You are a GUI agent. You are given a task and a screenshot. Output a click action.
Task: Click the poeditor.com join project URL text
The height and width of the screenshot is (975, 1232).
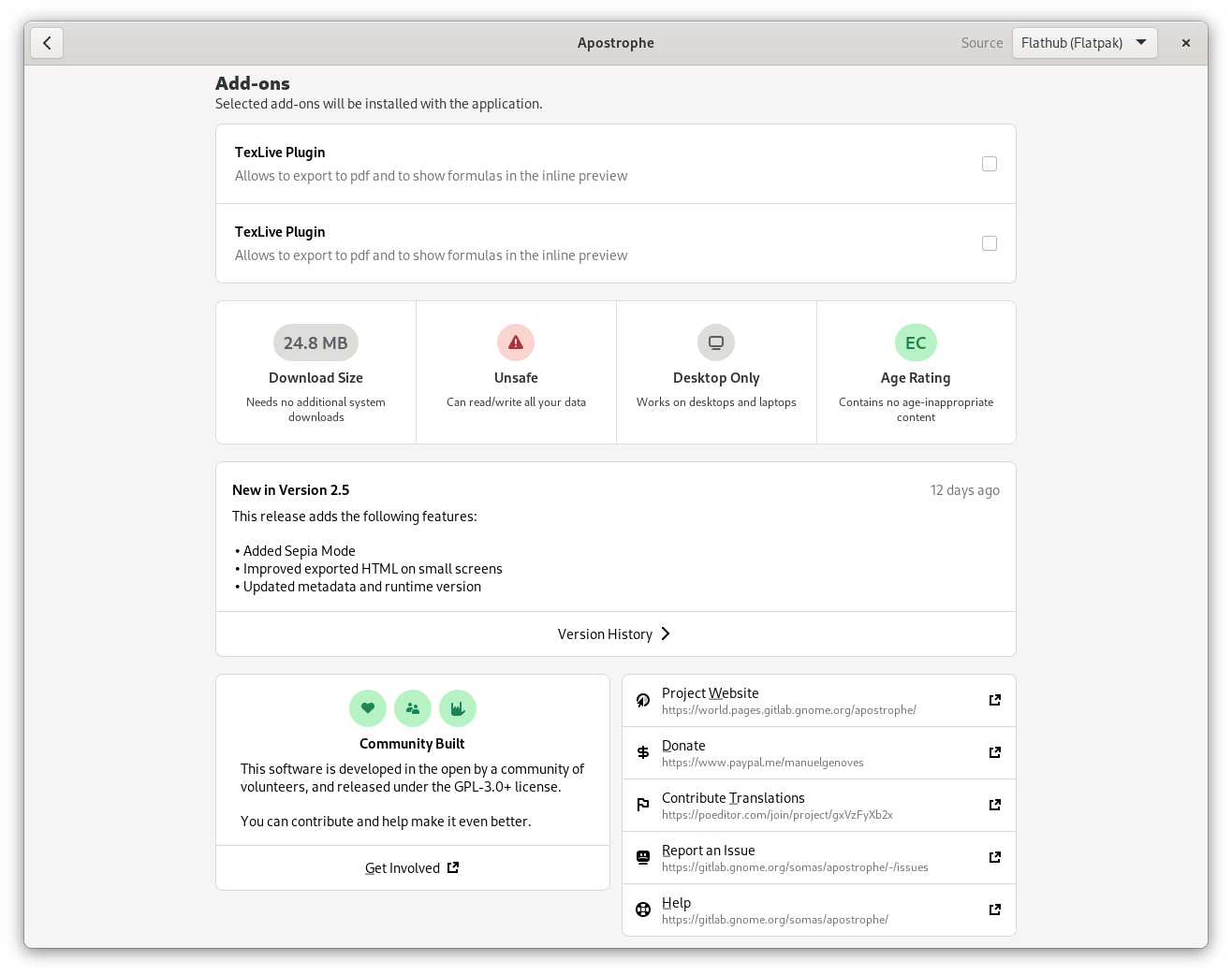tap(777, 815)
